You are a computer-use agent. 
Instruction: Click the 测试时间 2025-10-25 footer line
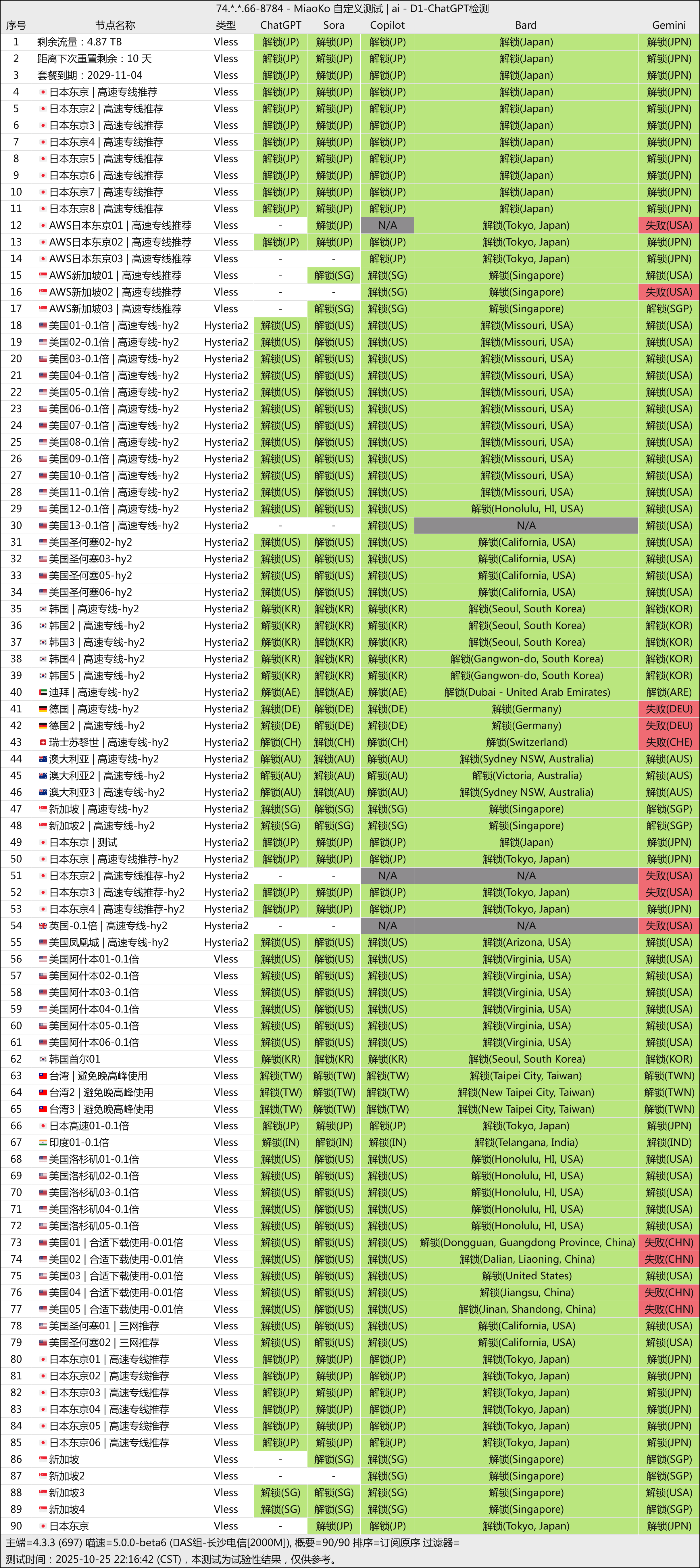(172, 1559)
